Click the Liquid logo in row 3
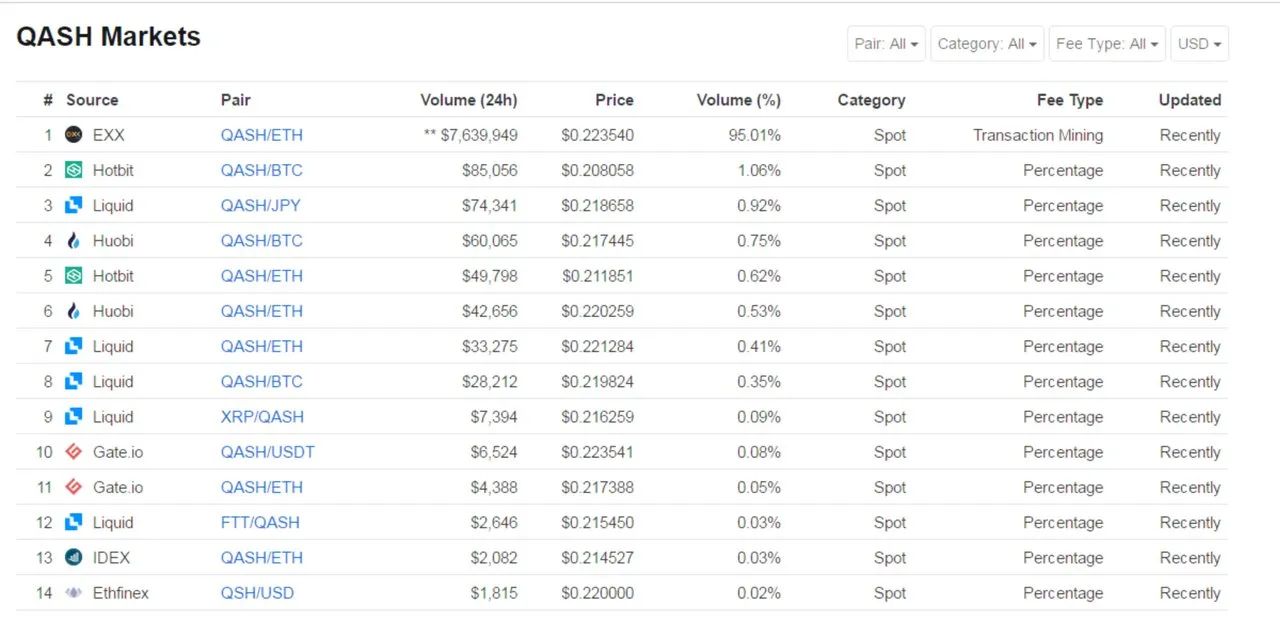Screen dimensions: 1280x619 [x=73, y=205]
